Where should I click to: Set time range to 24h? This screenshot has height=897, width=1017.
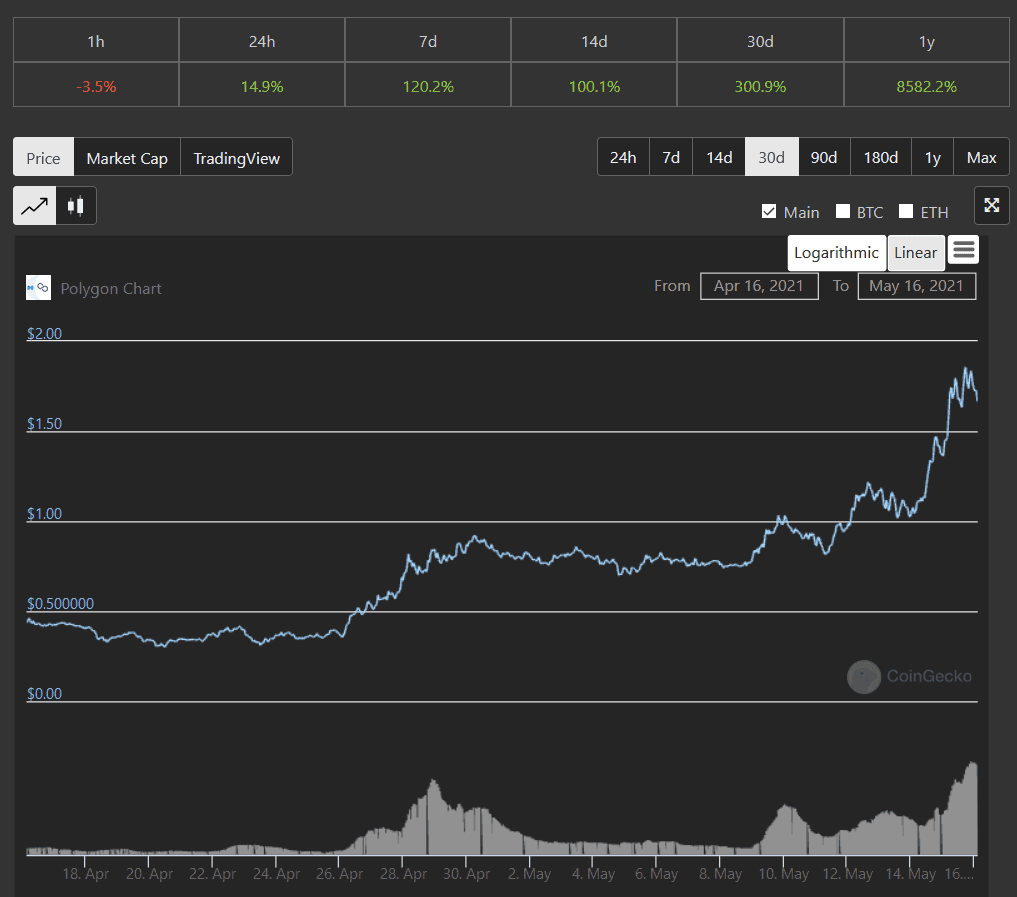point(622,157)
